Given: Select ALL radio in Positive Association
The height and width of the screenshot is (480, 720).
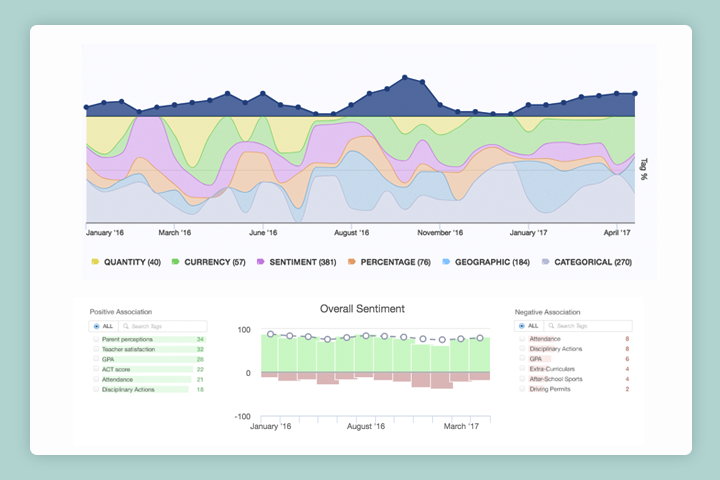Looking at the screenshot, I should (96, 326).
